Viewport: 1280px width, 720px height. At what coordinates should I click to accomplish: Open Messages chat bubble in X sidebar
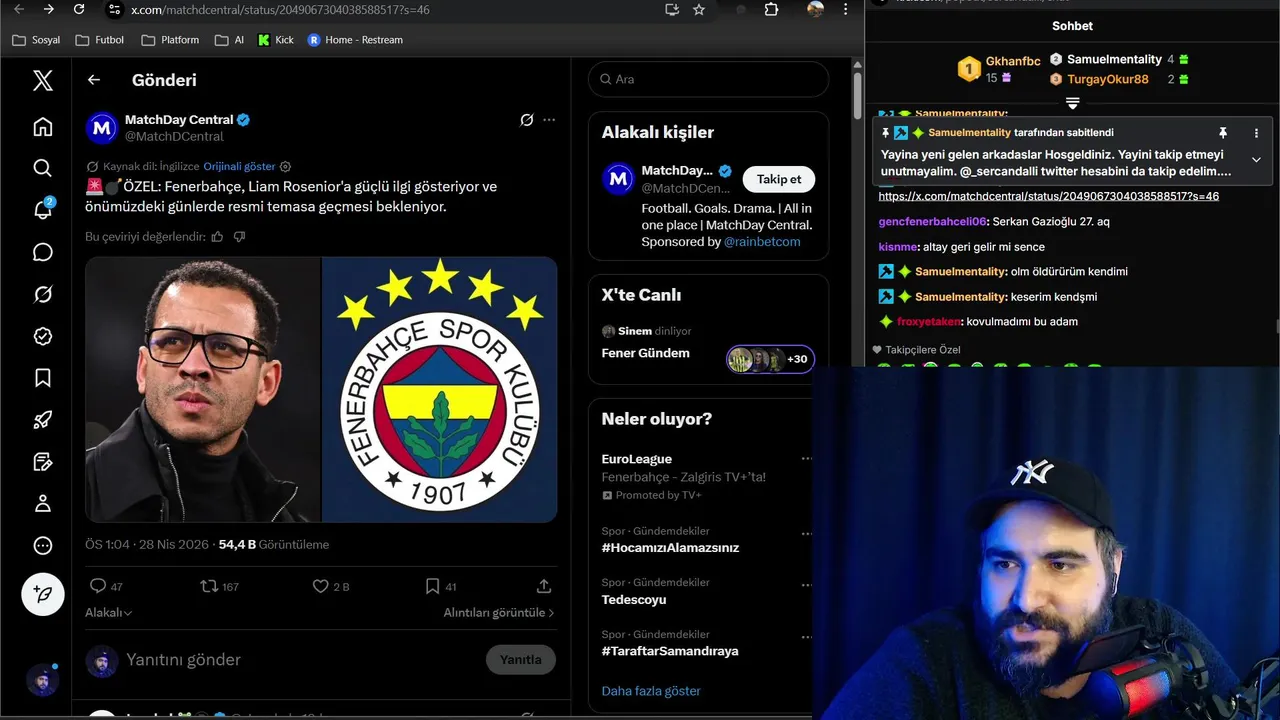click(x=42, y=252)
